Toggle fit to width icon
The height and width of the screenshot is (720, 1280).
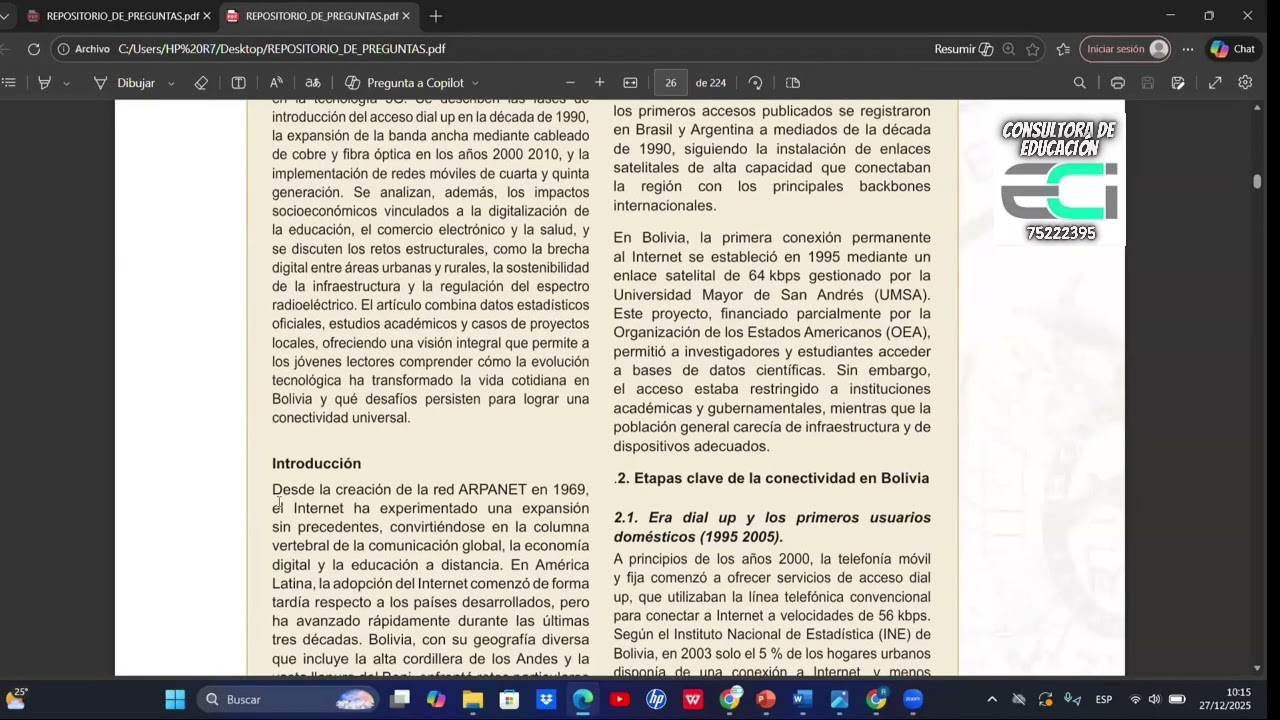(x=630, y=83)
